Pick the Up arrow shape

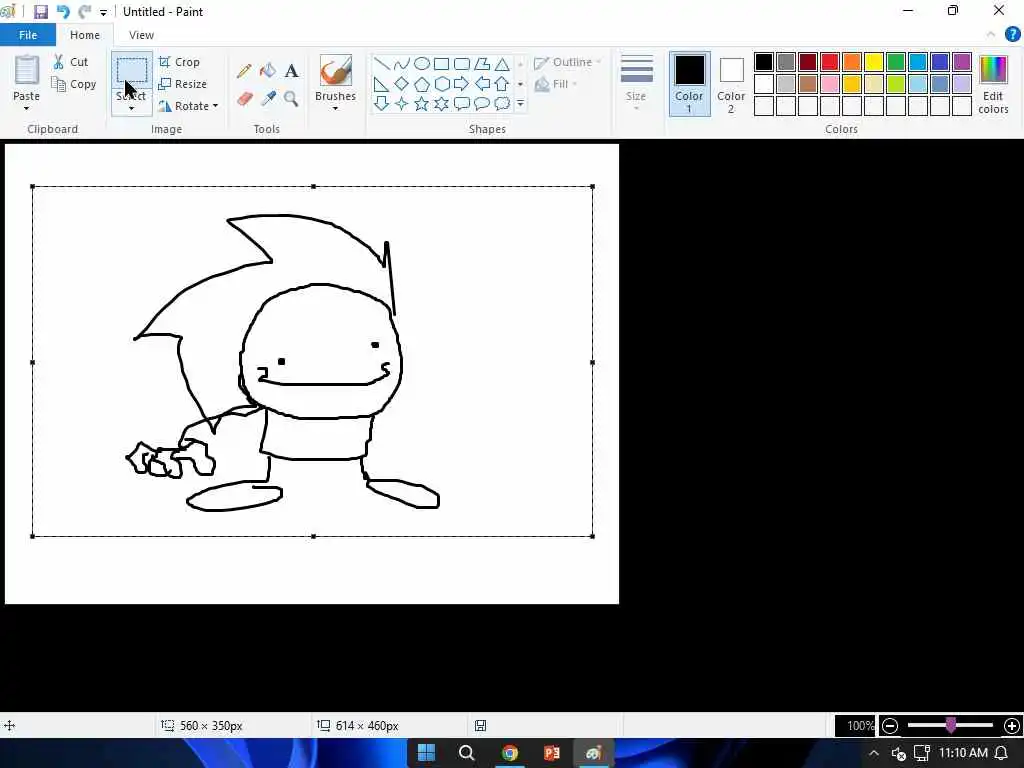coord(502,84)
